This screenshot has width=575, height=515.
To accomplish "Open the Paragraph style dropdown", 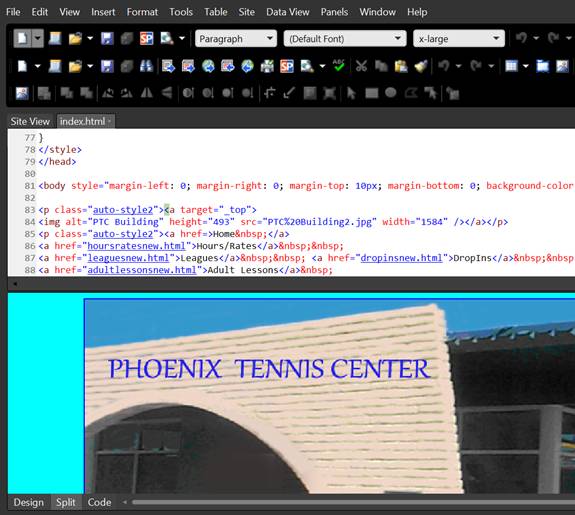I will (236, 39).
